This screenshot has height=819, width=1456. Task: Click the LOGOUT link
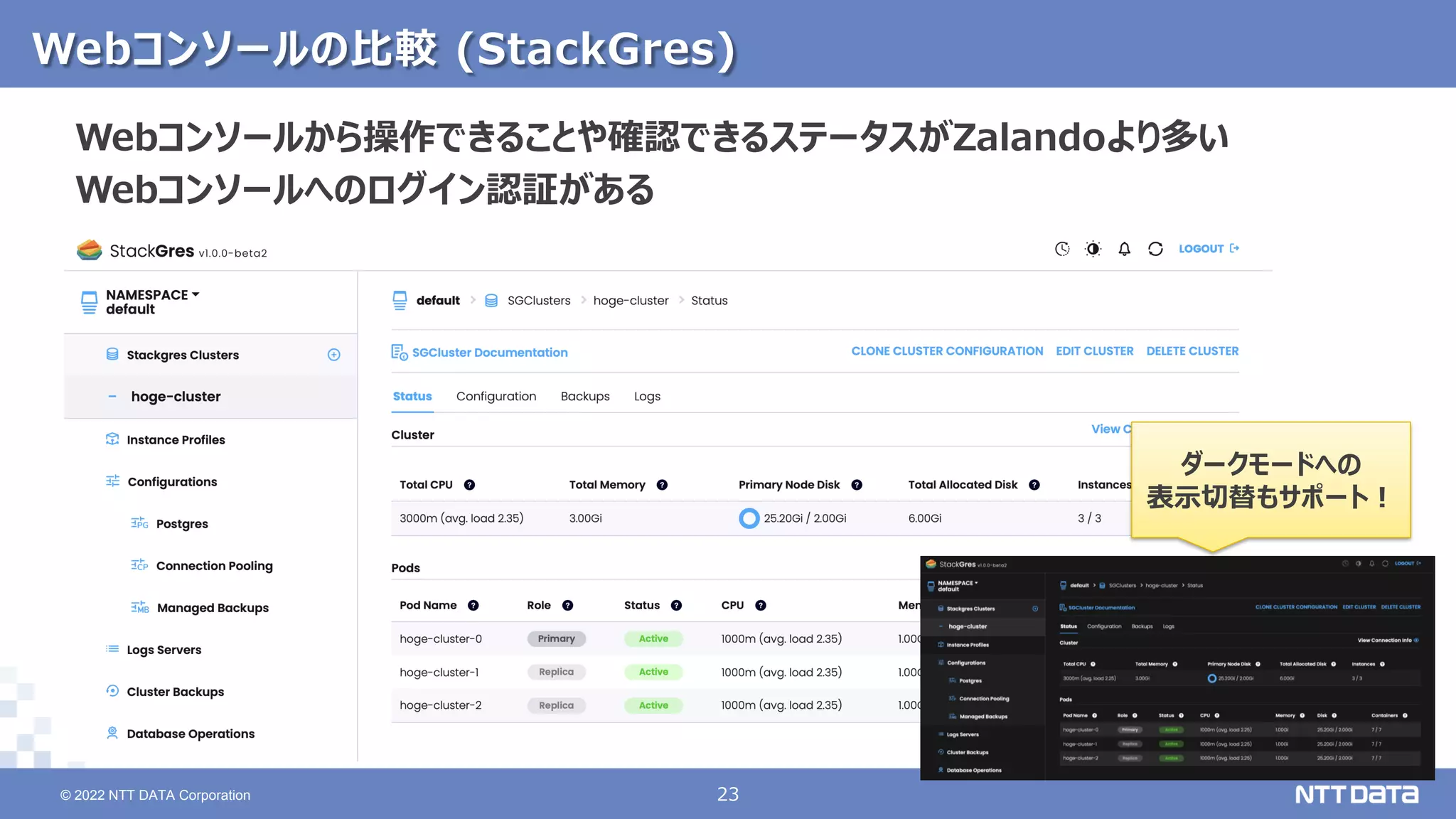tap(1209, 249)
